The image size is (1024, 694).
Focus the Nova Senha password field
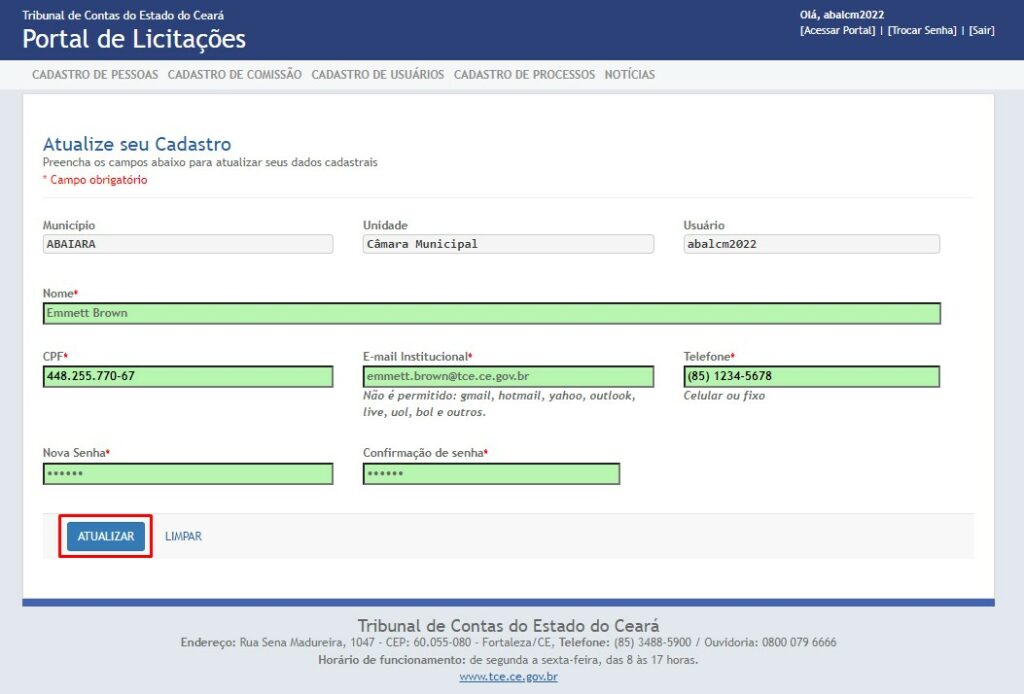(x=187, y=474)
